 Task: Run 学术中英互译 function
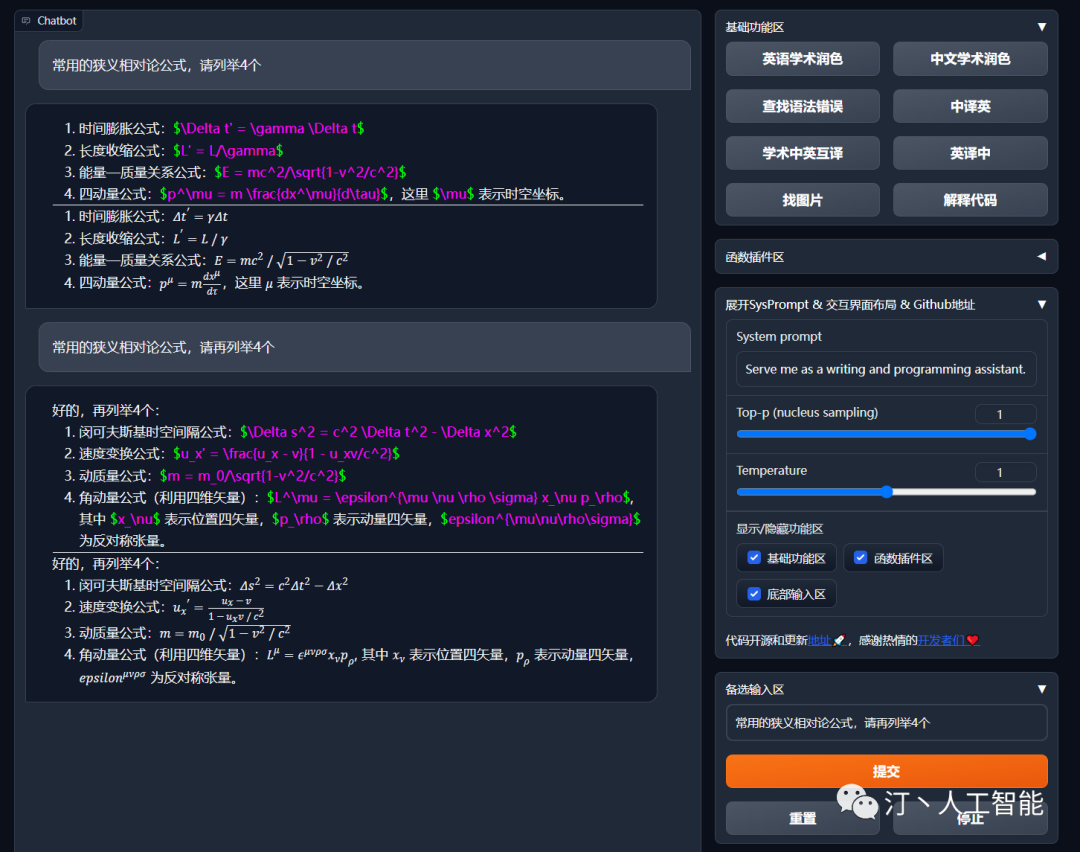point(802,153)
